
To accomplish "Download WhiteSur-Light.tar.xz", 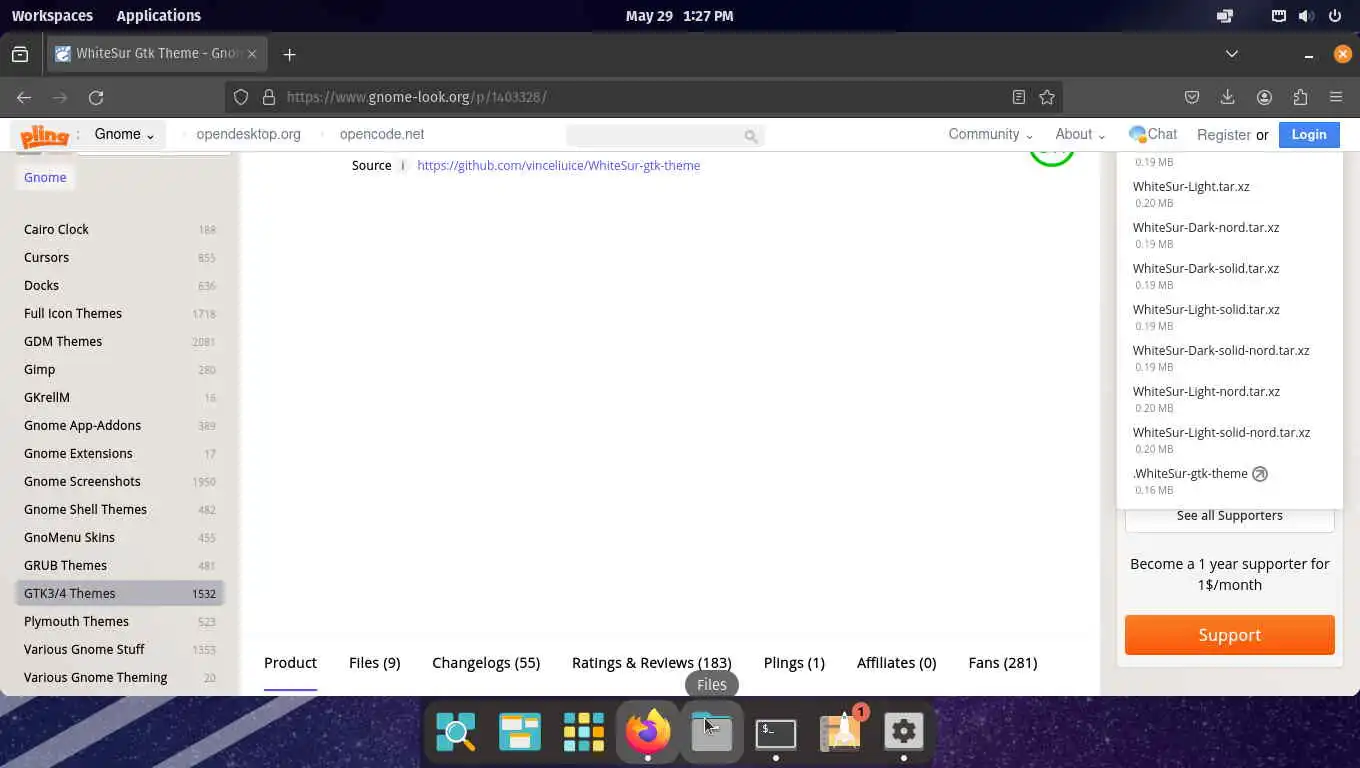I will (1191, 186).
